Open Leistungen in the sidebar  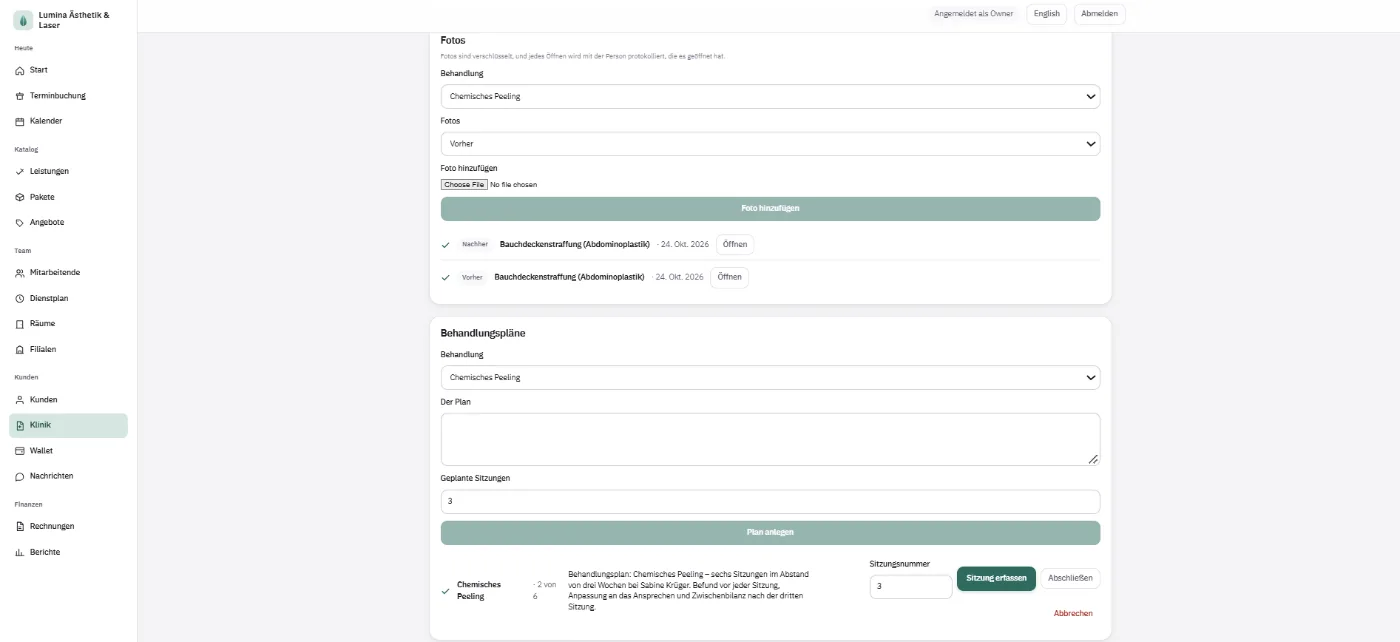pos(68,172)
